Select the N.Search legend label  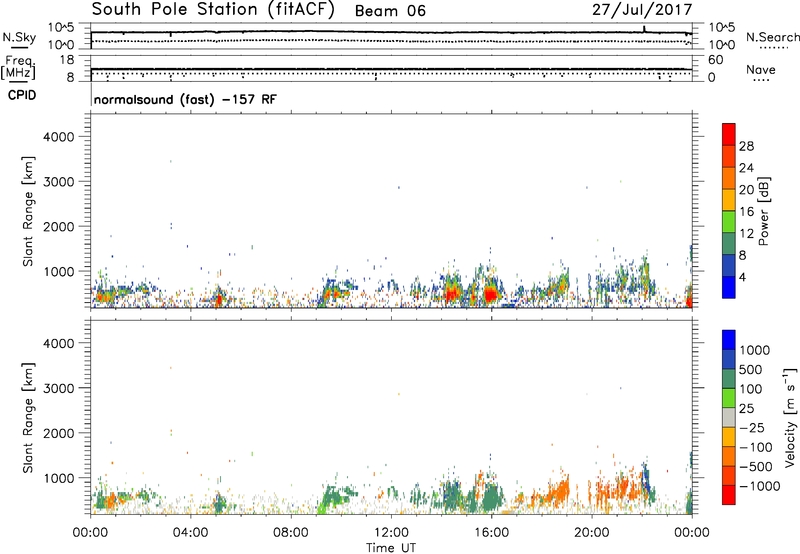[x=773, y=37]
